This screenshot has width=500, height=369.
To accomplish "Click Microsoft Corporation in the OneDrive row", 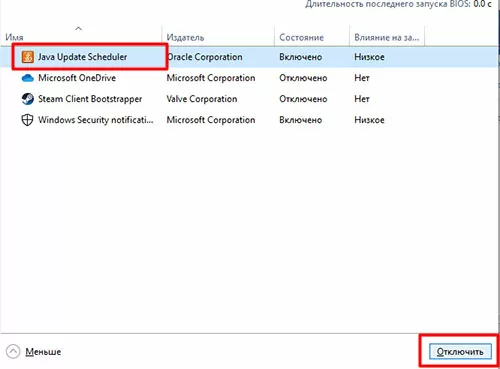I will [x=211, y=78].
